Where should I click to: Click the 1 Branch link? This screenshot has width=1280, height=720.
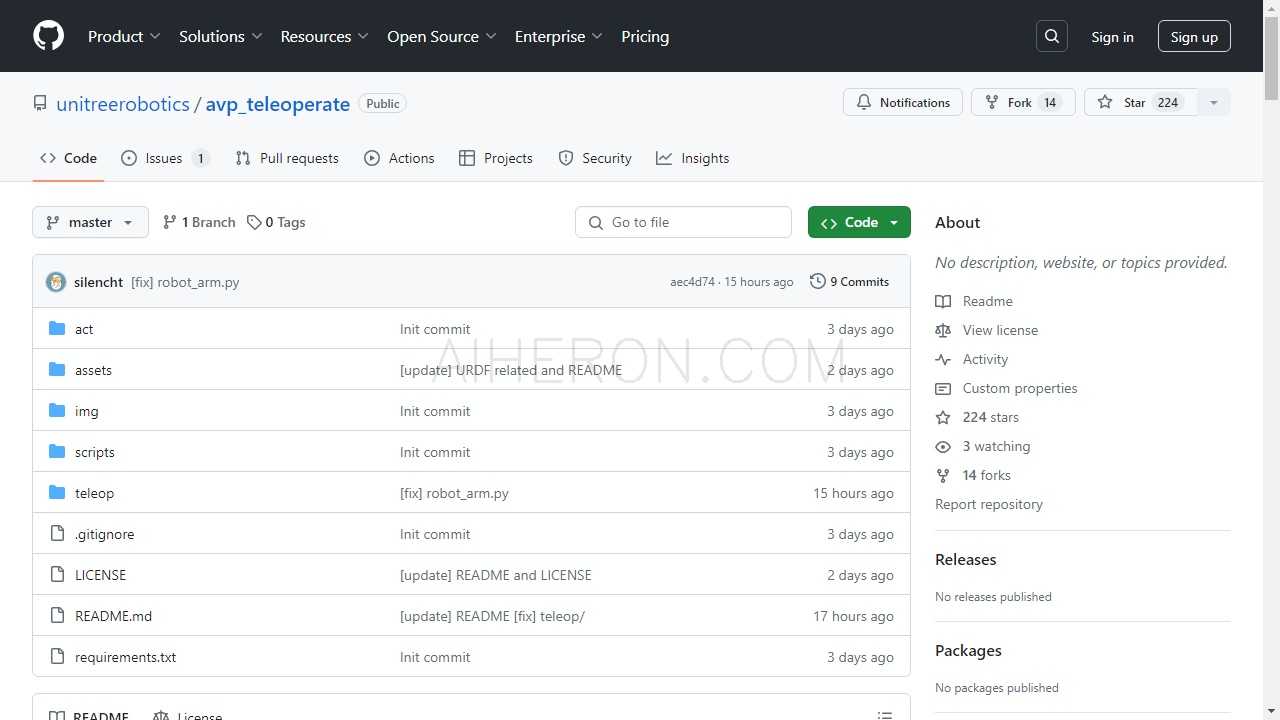(199, 222)
